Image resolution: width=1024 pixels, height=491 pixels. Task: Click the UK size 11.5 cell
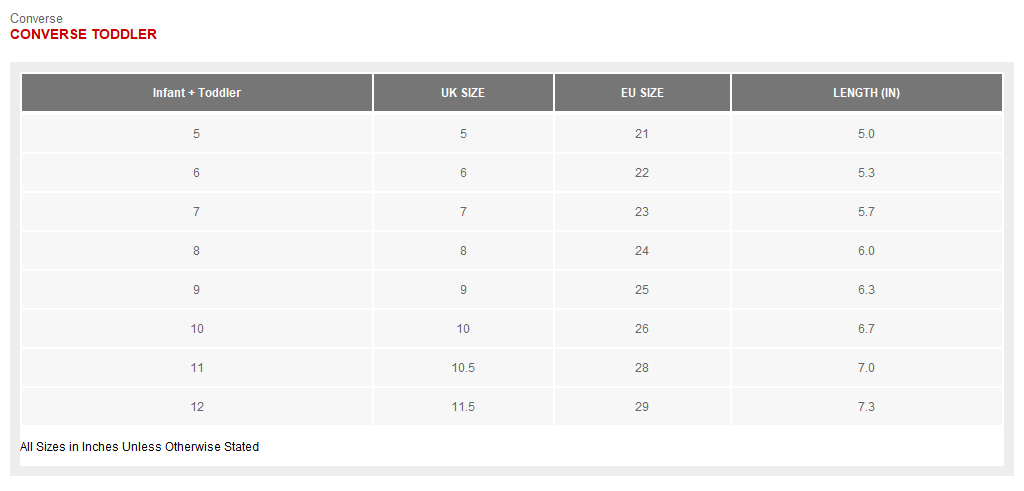point(463,407)
